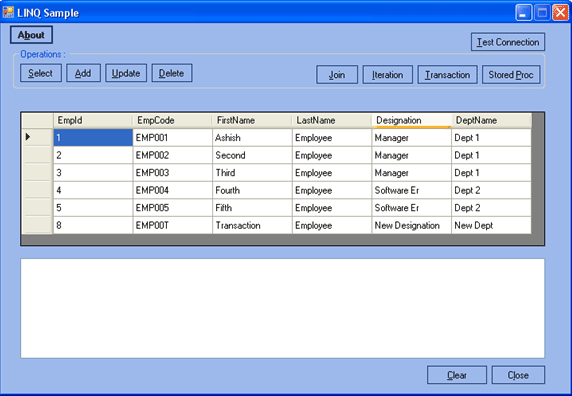Image resolution: width=572 pixels, height=396 pixels.
Task: Select Dept 1 cell in EMP002 row
Action: coord(491,155)
